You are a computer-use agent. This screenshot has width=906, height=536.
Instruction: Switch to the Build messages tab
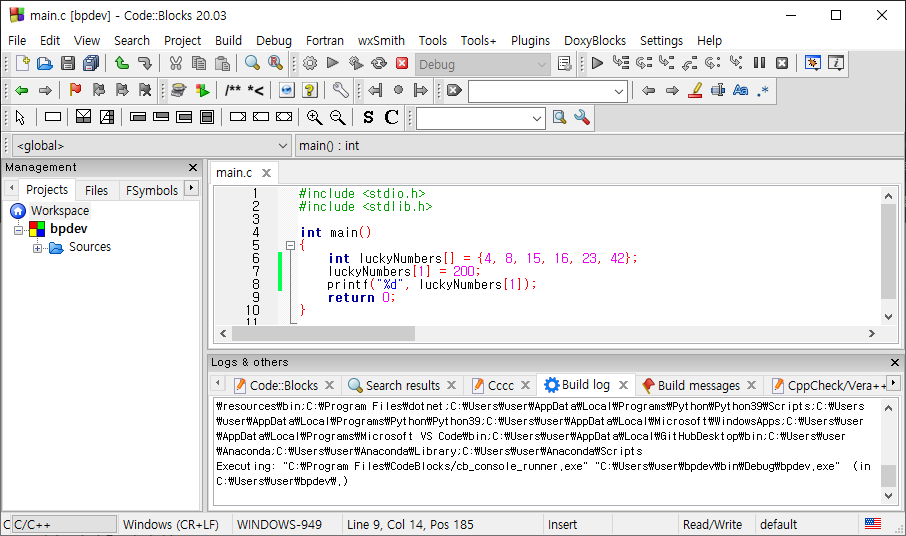tap(698, 385)
